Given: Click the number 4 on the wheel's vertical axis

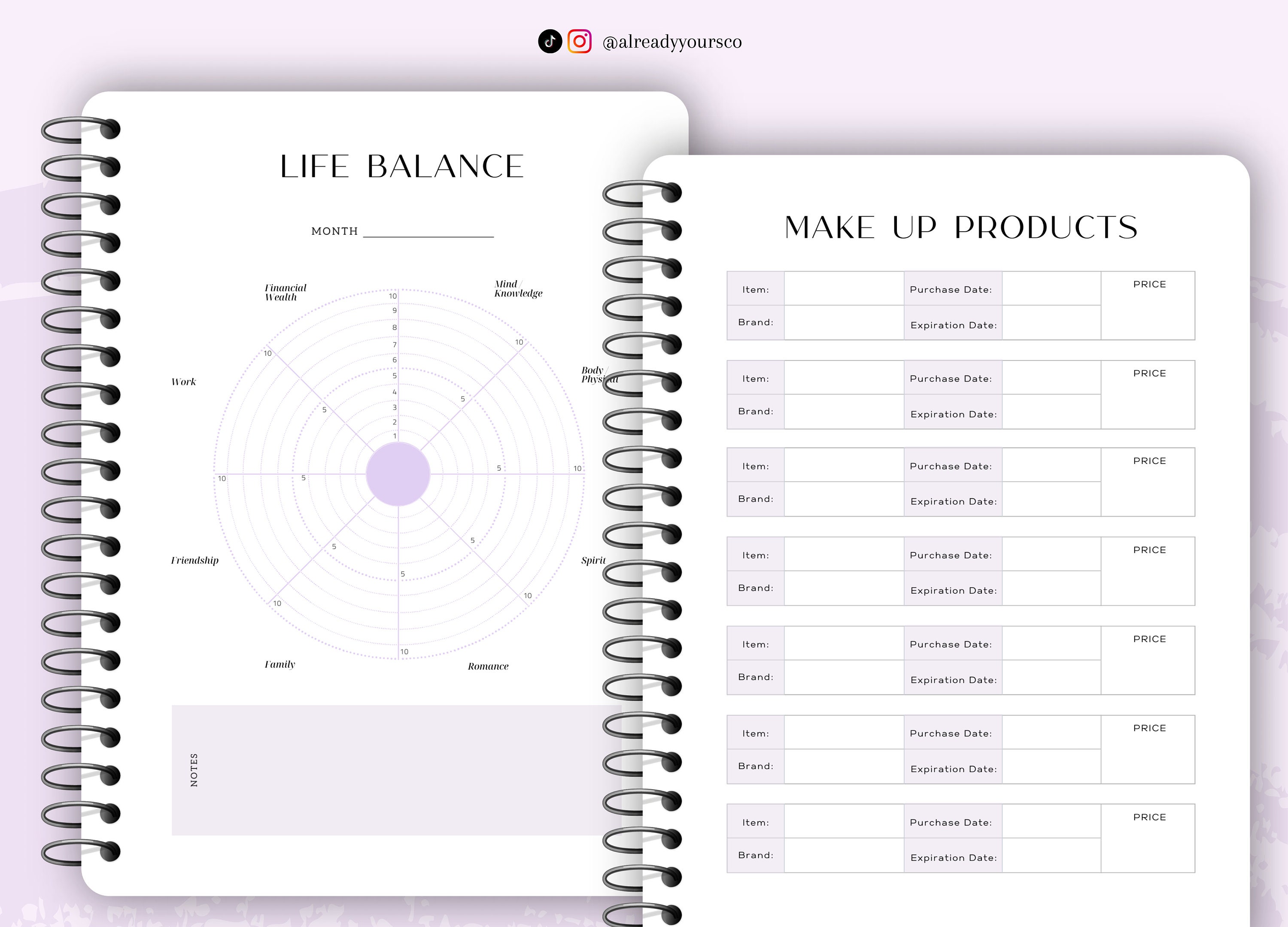Looking at the screenshot, I should click(x=395, y=392).
